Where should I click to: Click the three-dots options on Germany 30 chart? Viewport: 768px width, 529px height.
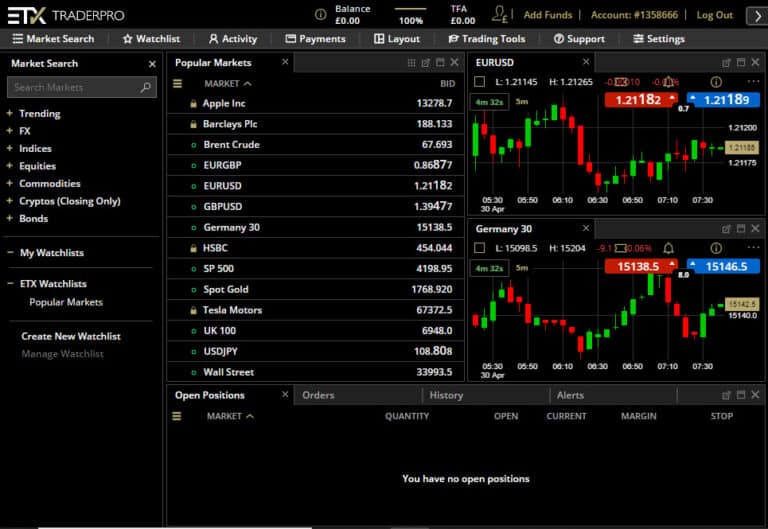tap(753, 248)
